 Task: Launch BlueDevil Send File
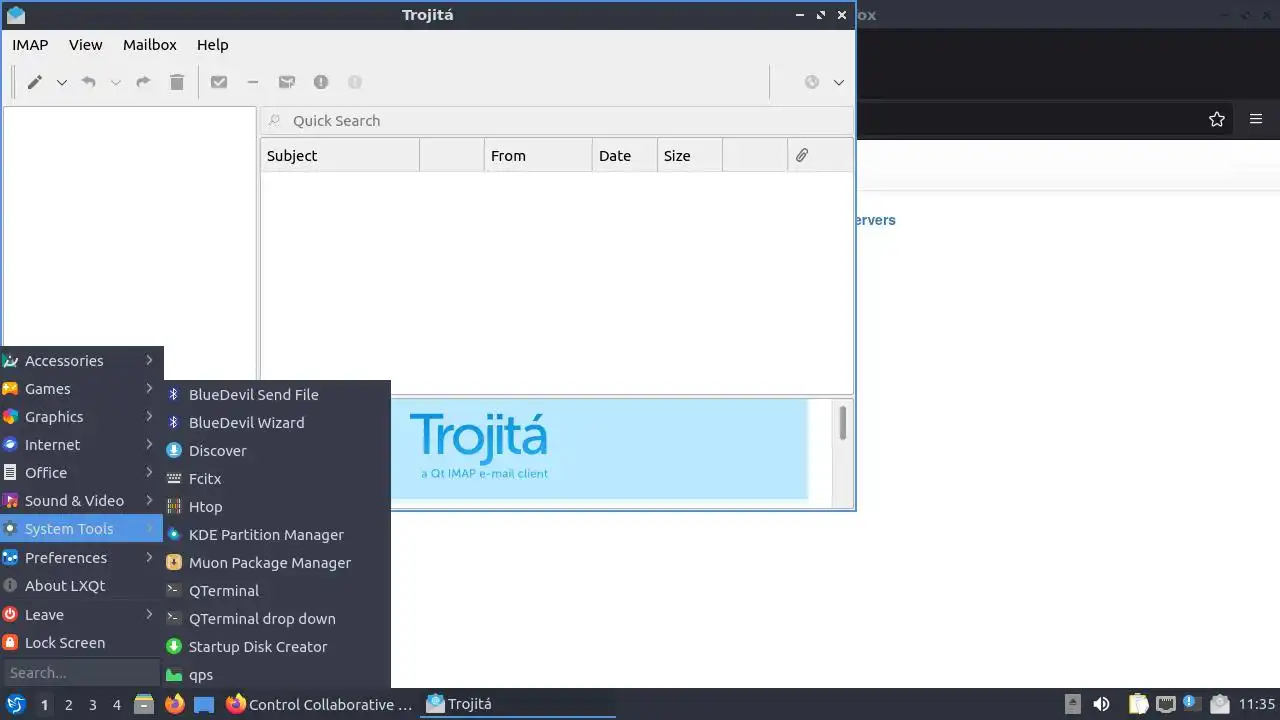click(277, 394)
